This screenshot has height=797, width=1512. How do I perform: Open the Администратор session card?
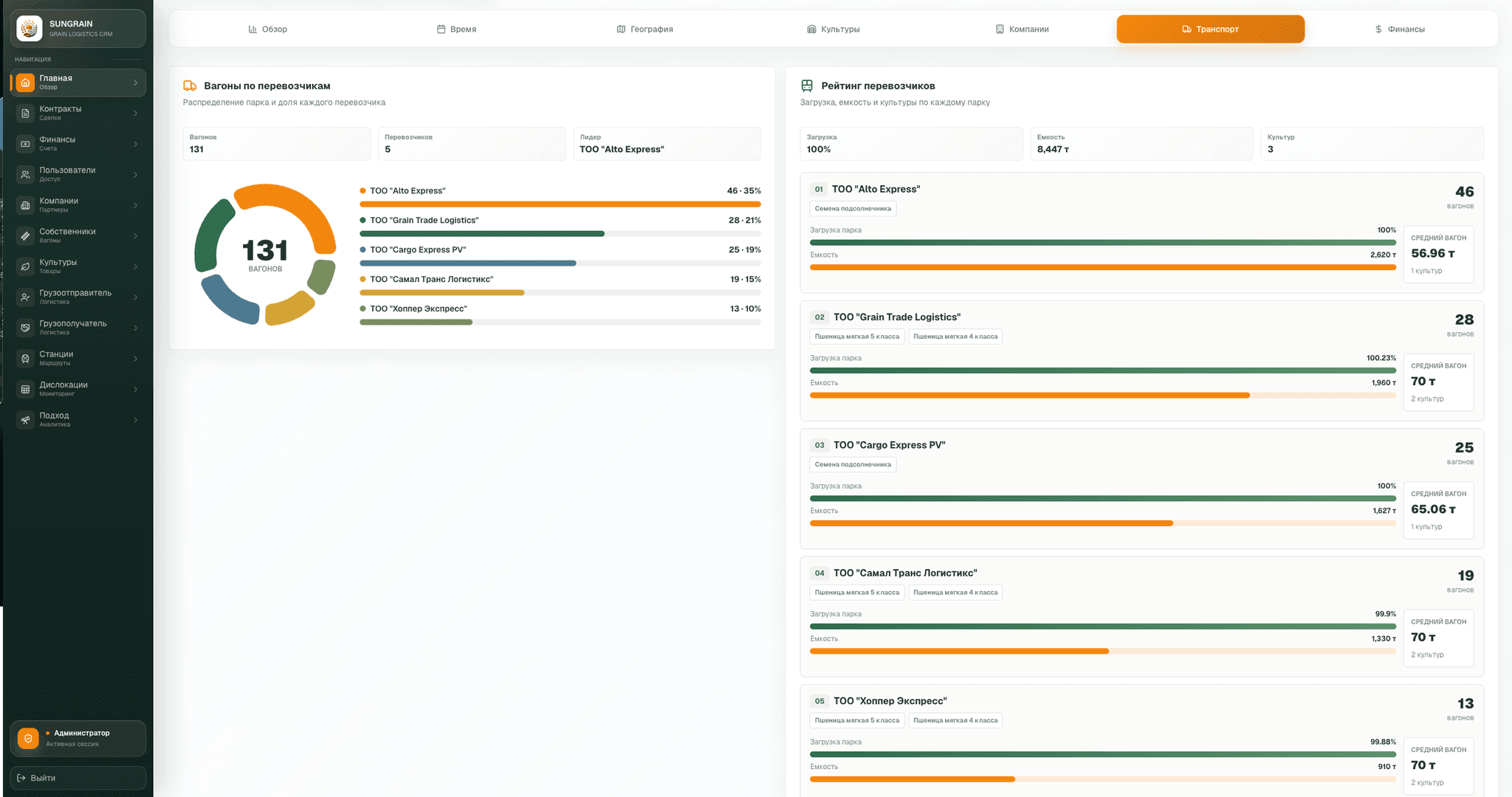click(78, 738)
